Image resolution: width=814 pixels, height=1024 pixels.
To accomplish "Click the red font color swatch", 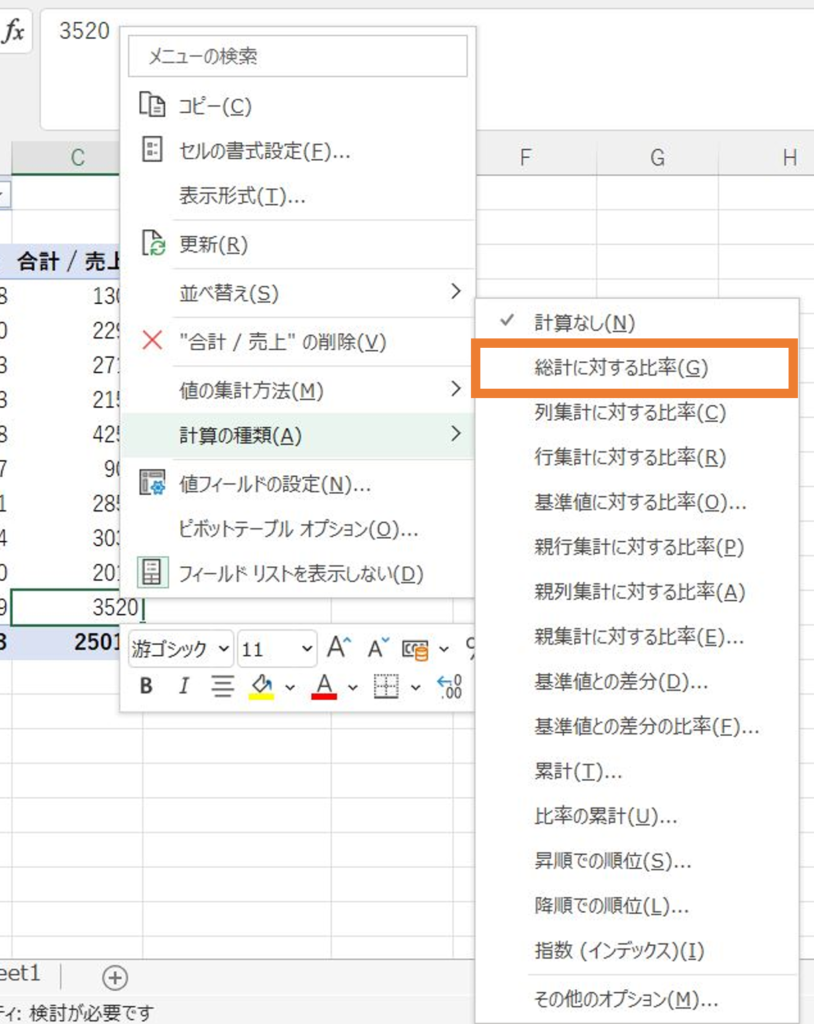I will coord(323,691).
